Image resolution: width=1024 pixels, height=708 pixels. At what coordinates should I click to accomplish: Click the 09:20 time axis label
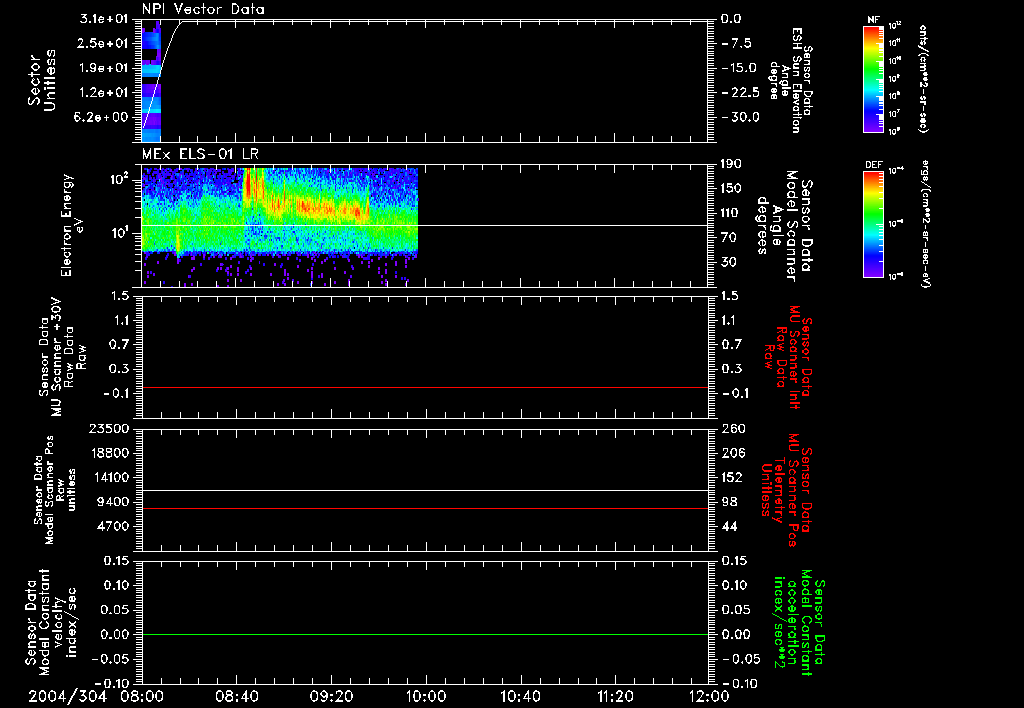331,696
